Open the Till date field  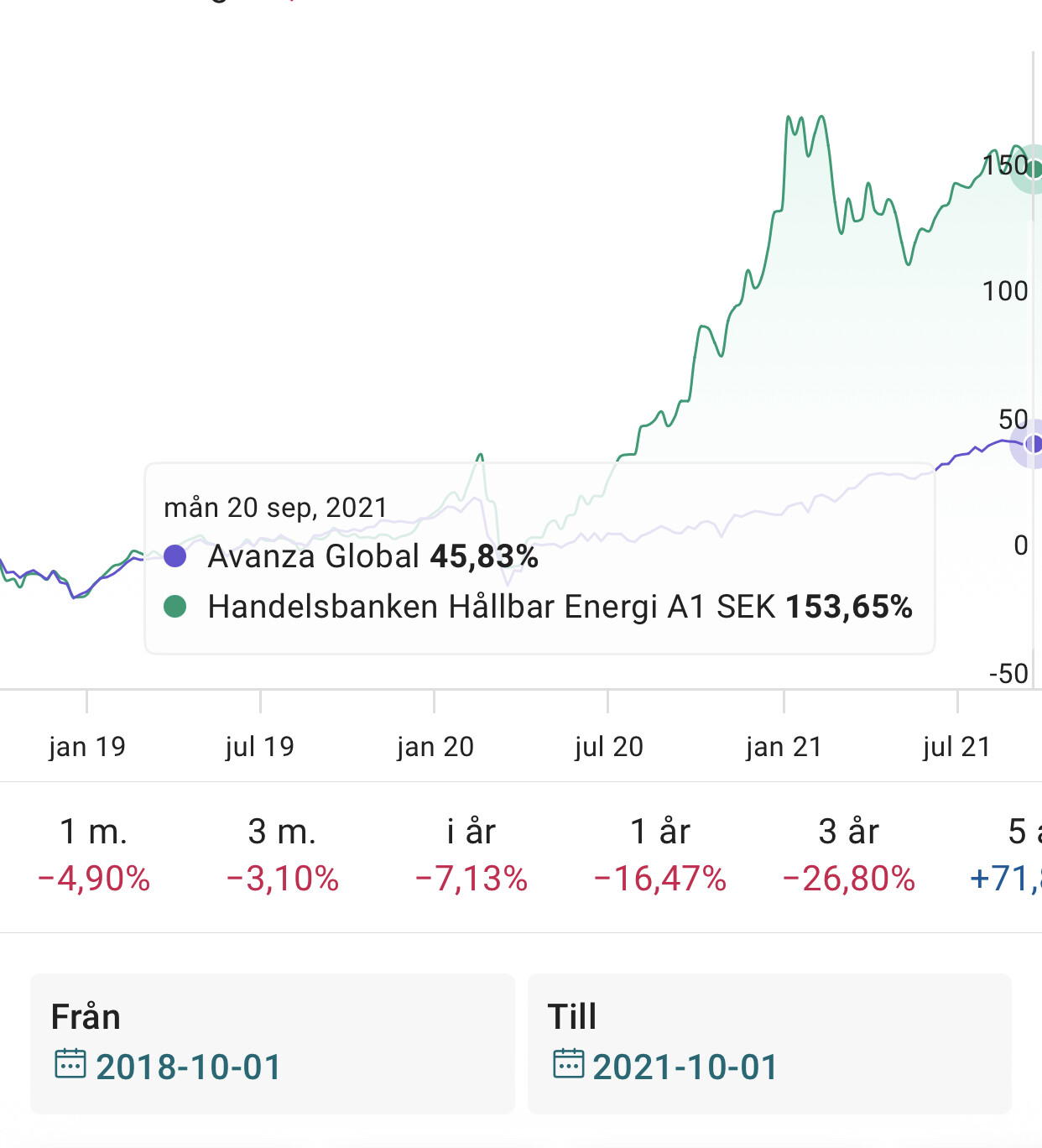(768, 1043)
